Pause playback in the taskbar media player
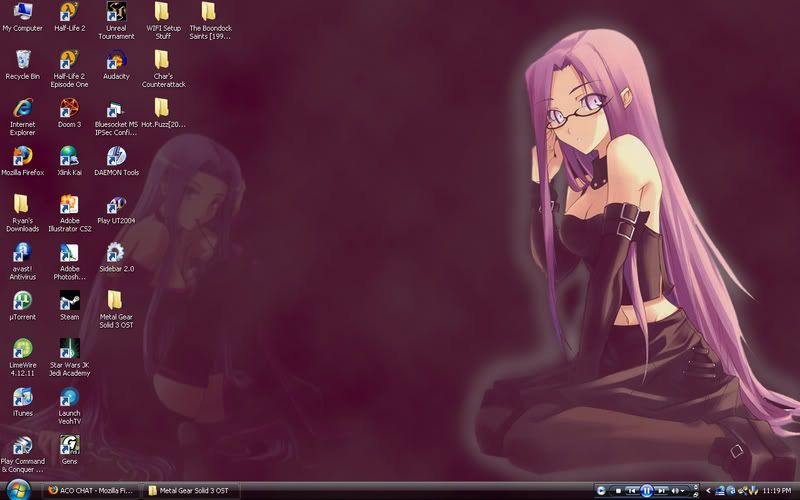The image size is (800, 500). (x=647, y=490)
